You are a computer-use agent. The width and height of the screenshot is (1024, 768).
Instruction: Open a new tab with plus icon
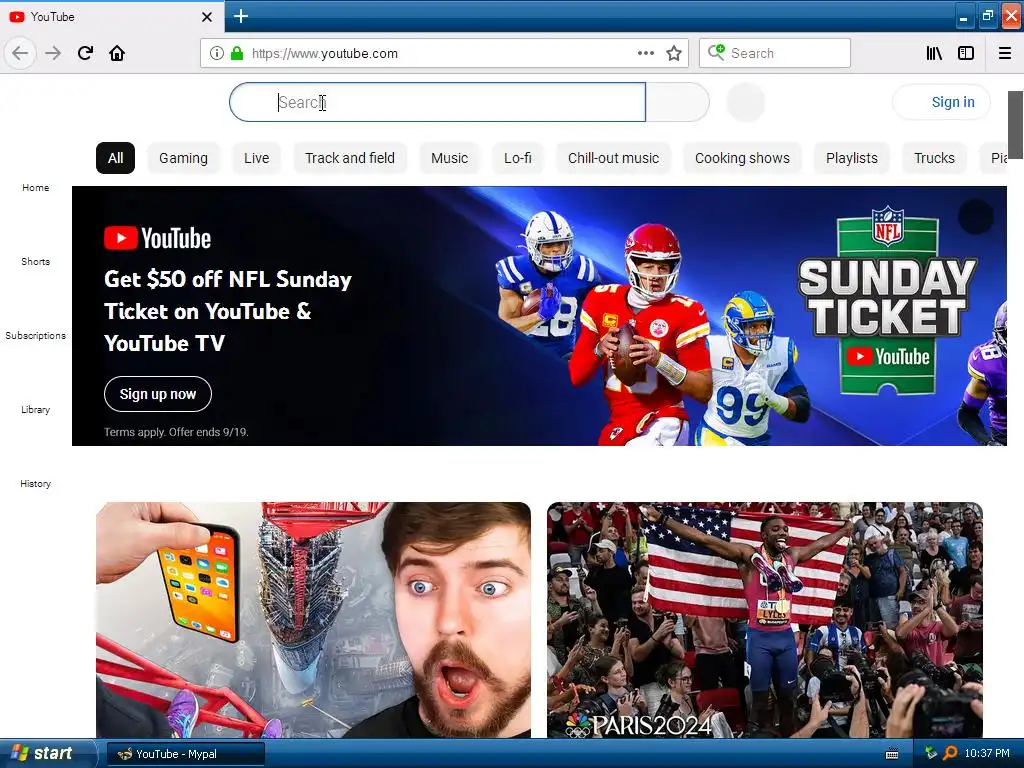point(240,16)
